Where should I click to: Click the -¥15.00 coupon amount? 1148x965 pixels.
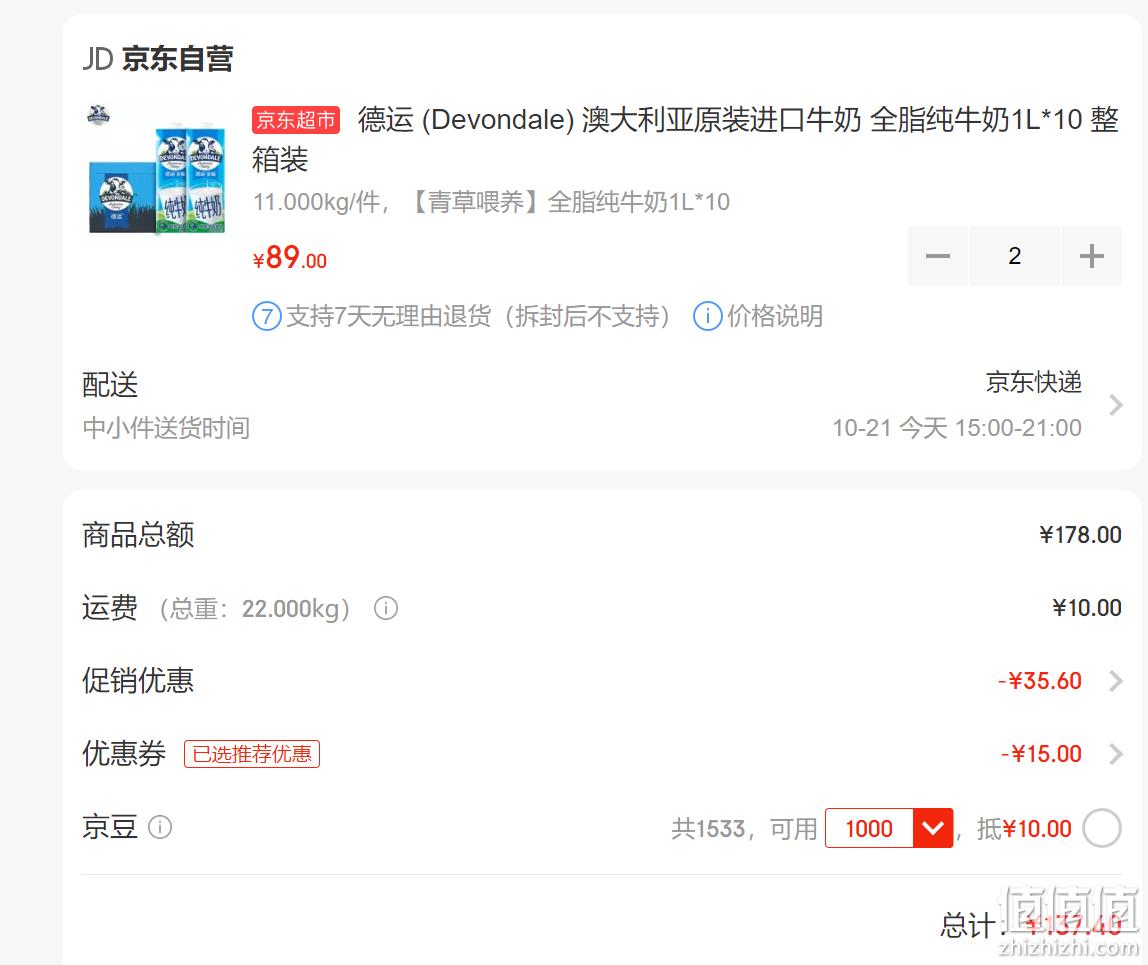point(1041,753)
